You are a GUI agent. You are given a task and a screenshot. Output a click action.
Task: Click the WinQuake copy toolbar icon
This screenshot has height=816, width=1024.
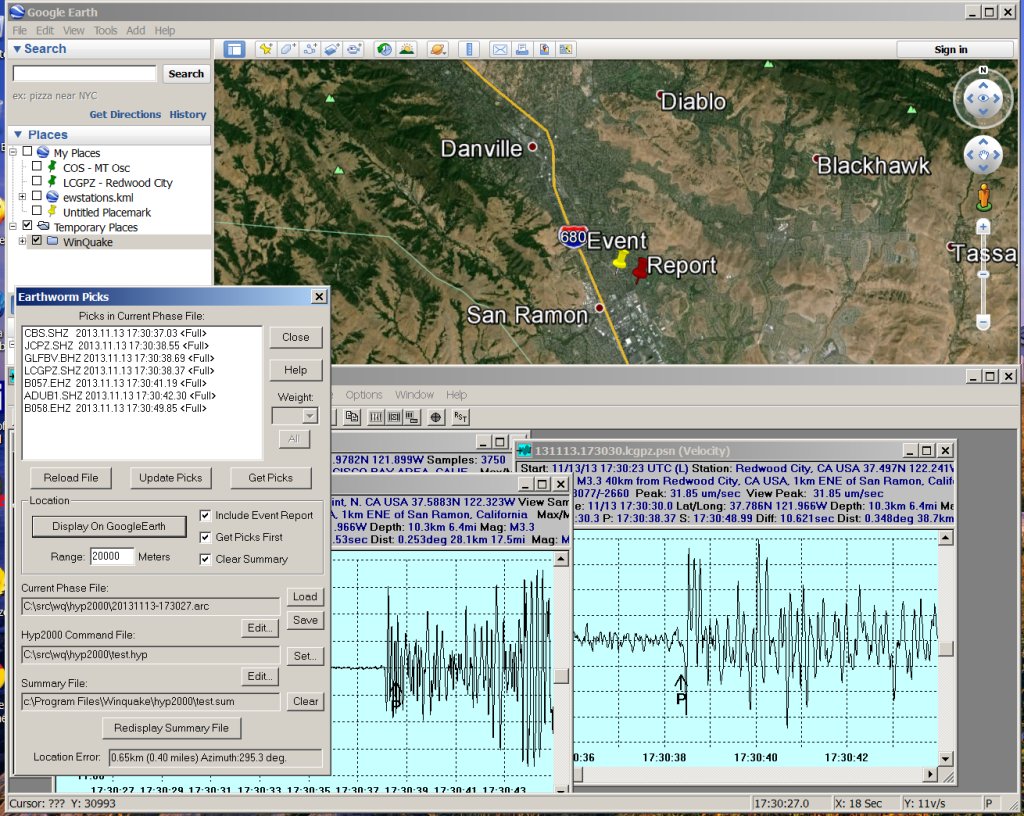352,416
